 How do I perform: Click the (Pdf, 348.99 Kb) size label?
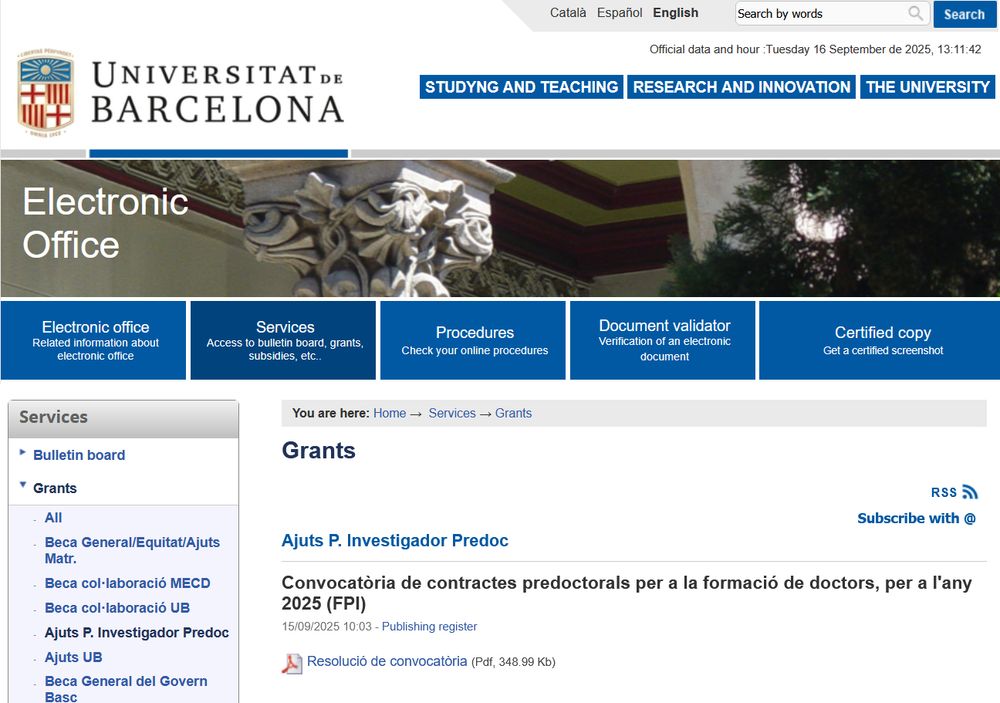click(x=513, y=662)
